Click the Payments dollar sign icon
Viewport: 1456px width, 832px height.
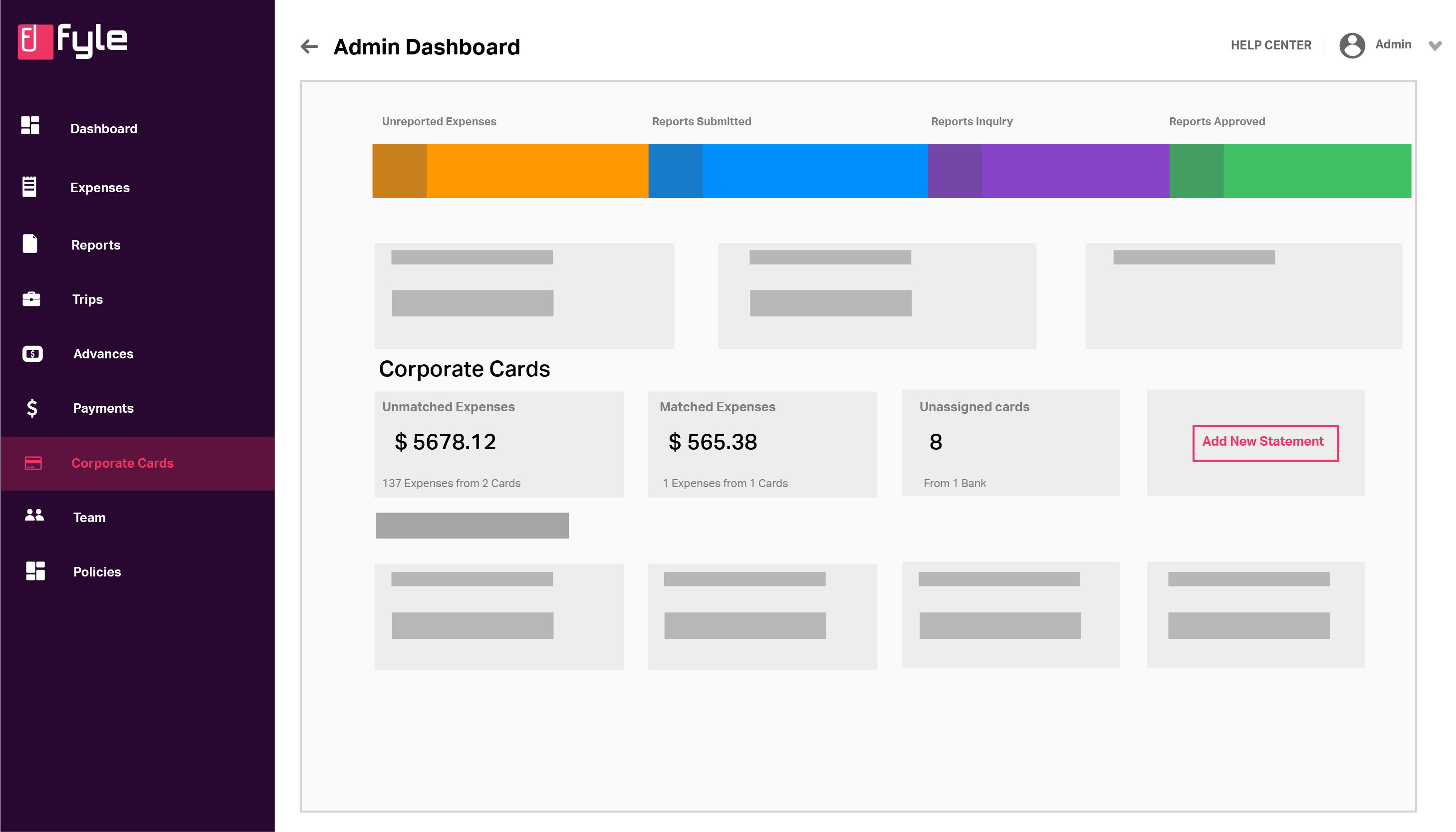click(32, 408)
